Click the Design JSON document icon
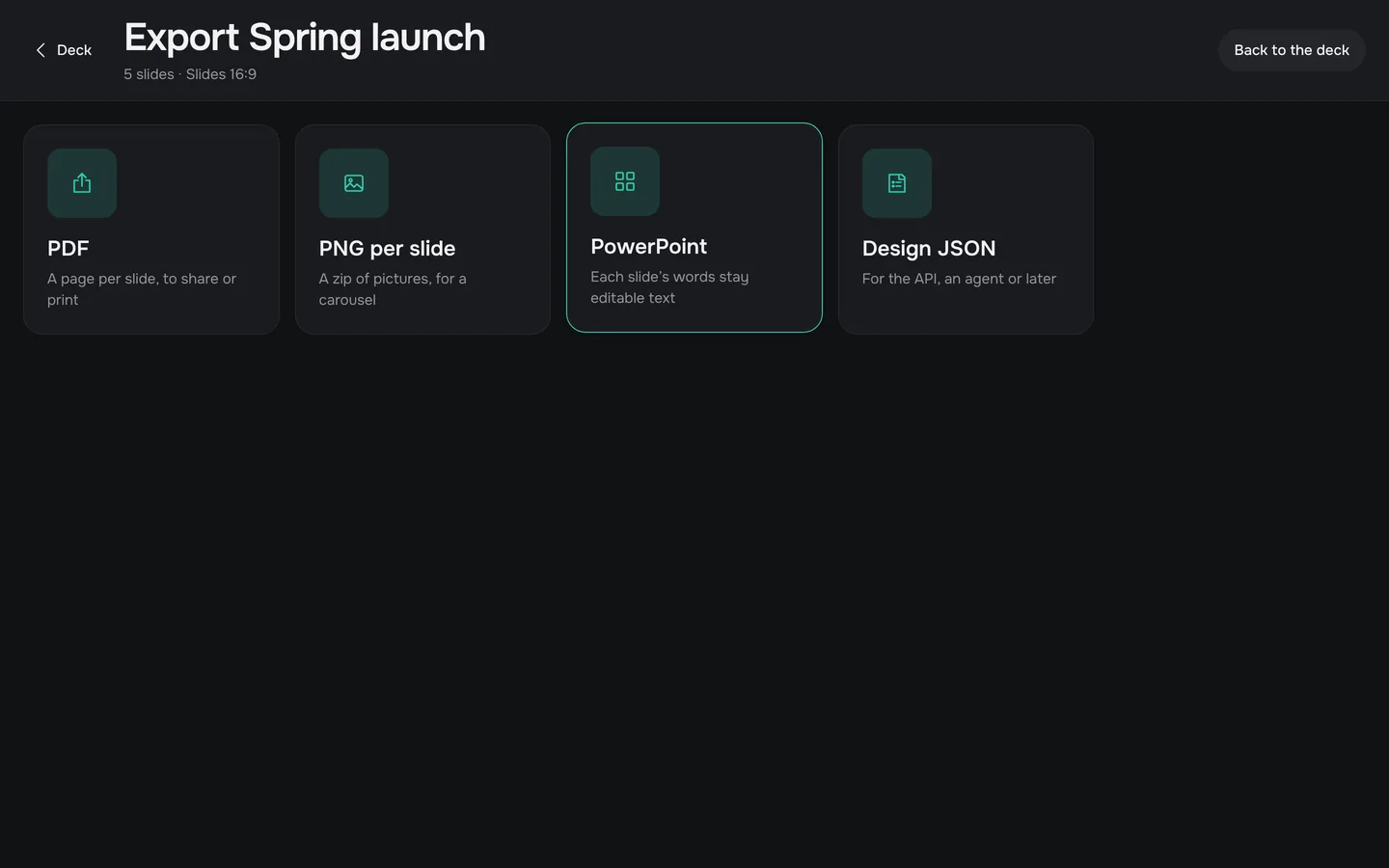The width and height of the screenshot is (1389, 868). point(897,183)
